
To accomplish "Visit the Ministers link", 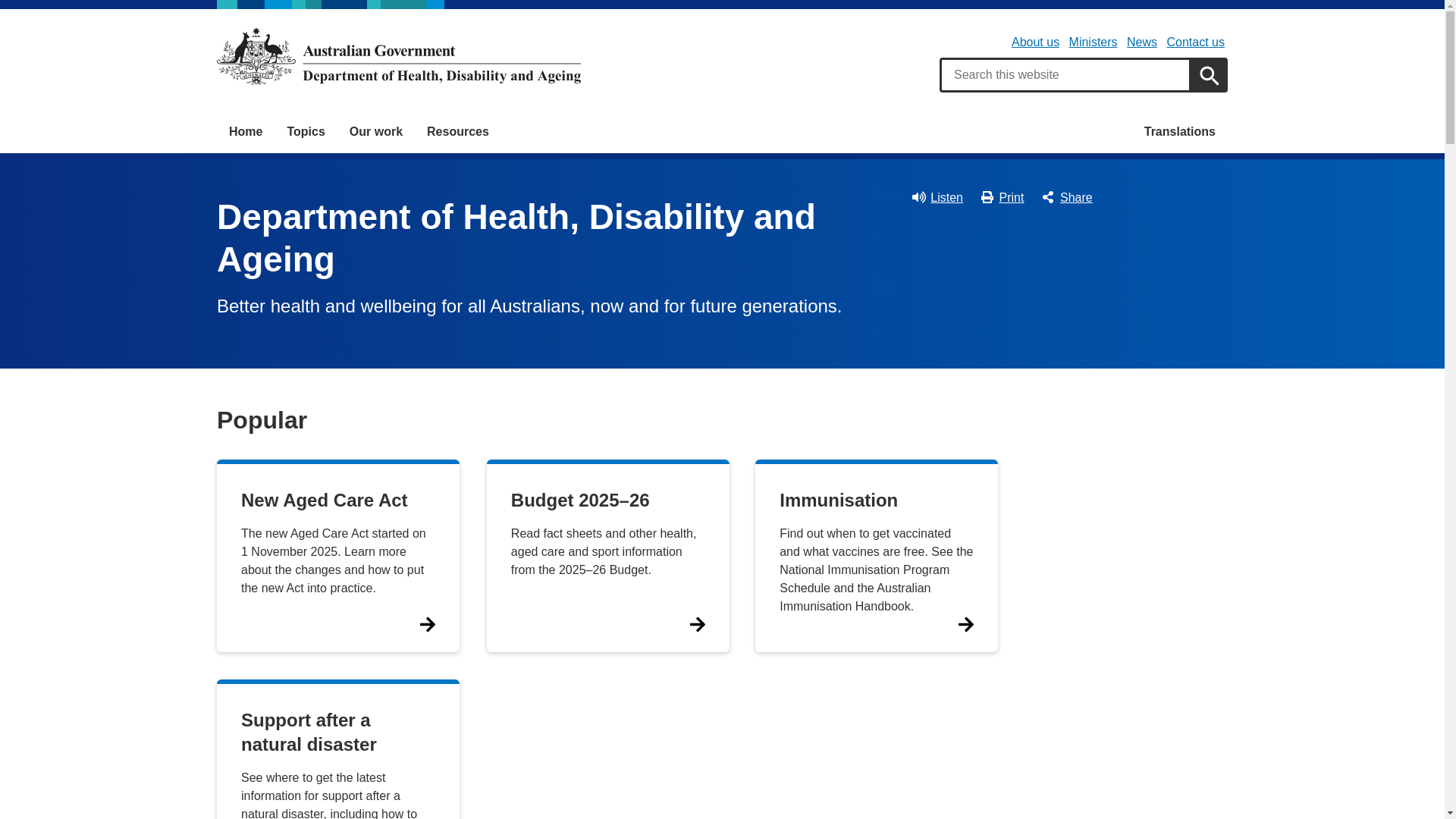I will coord(1092,42).
